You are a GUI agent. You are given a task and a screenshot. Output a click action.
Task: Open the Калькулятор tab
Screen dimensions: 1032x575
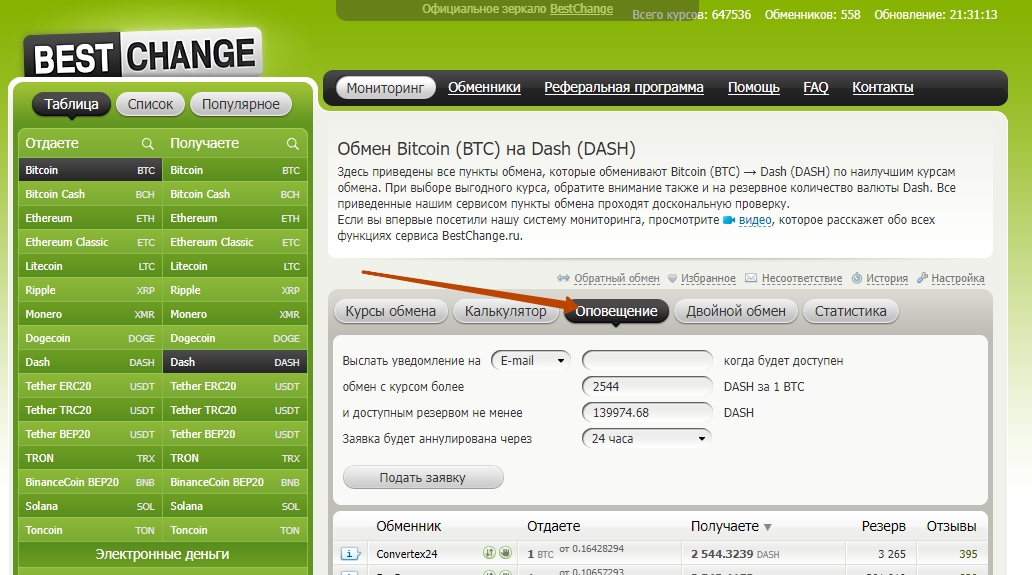pos(505,311)
